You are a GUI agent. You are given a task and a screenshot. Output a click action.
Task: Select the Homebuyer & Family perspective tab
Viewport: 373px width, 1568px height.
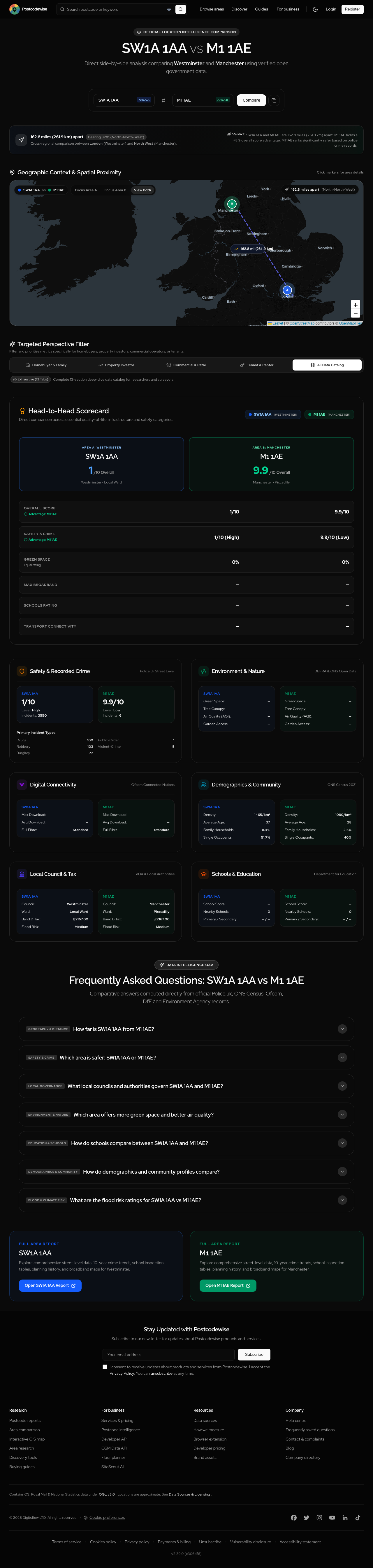46,365
